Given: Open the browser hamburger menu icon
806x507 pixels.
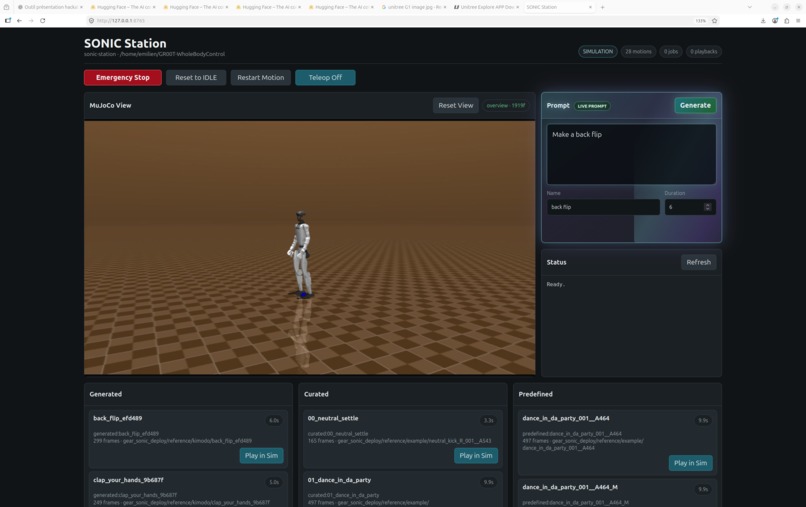Looking at the screenshot, I should (798, 21).
